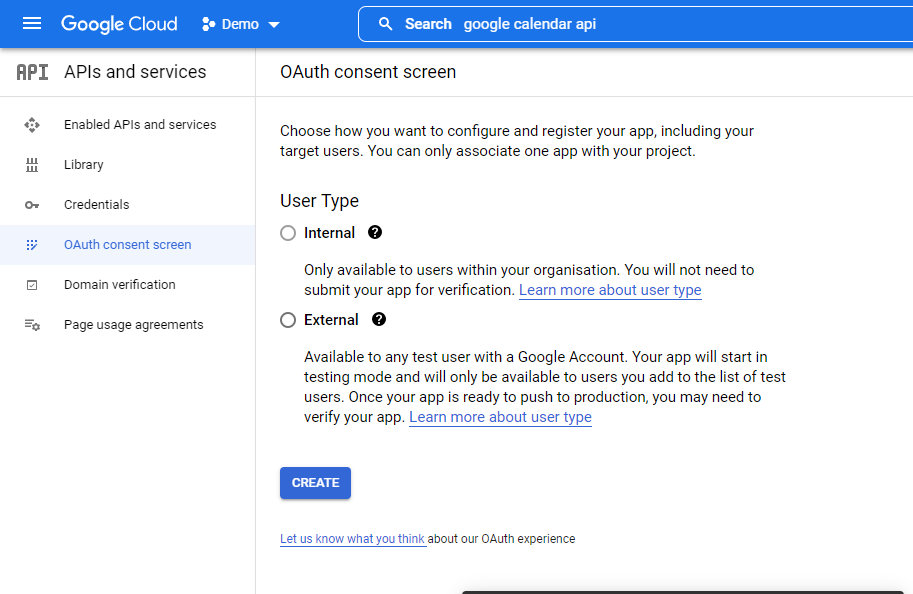Click the OAuth consent screen page title
The image size is (913, 594).
(368, 72)
